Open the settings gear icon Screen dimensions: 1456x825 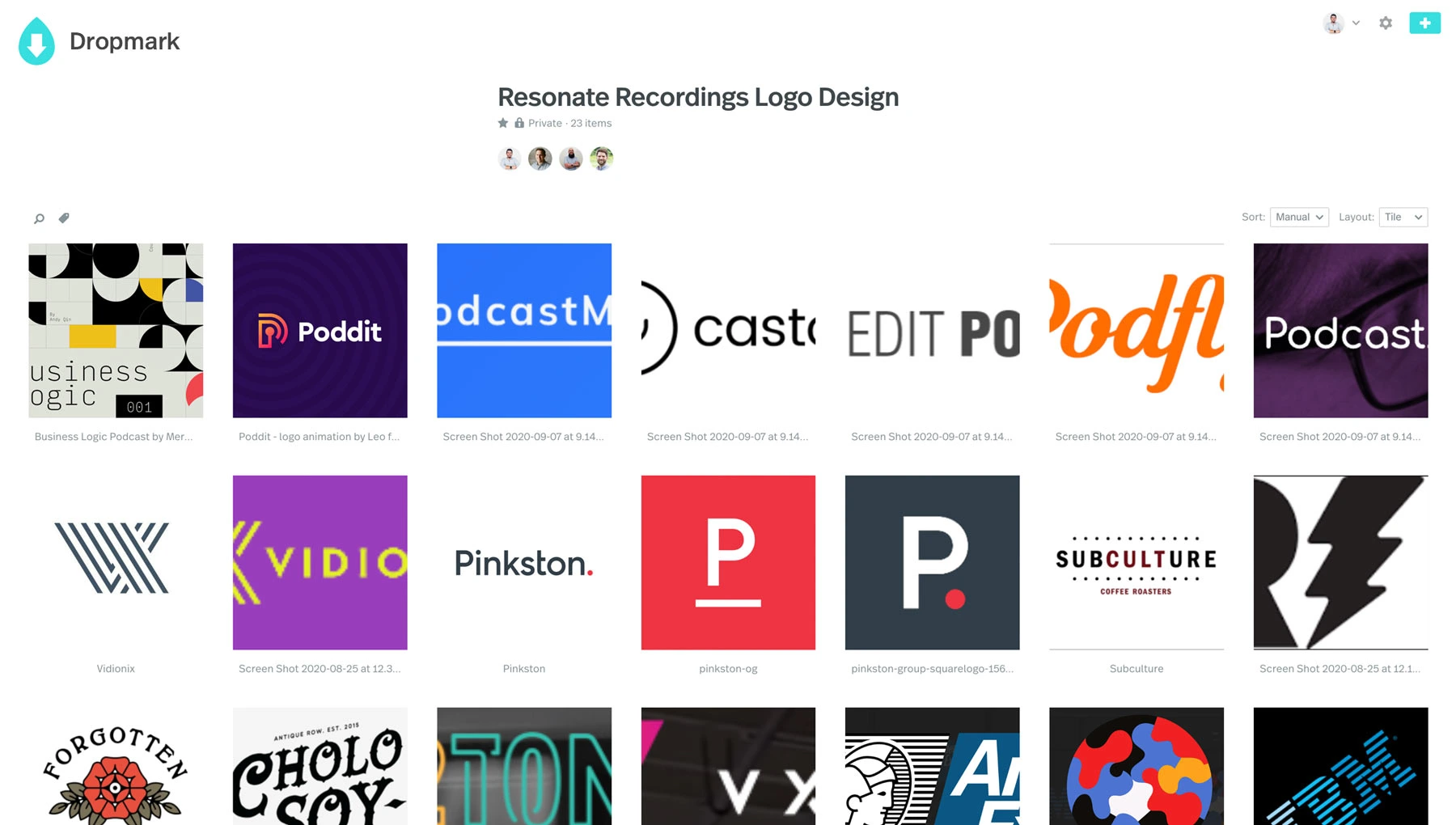(1386, 23)
